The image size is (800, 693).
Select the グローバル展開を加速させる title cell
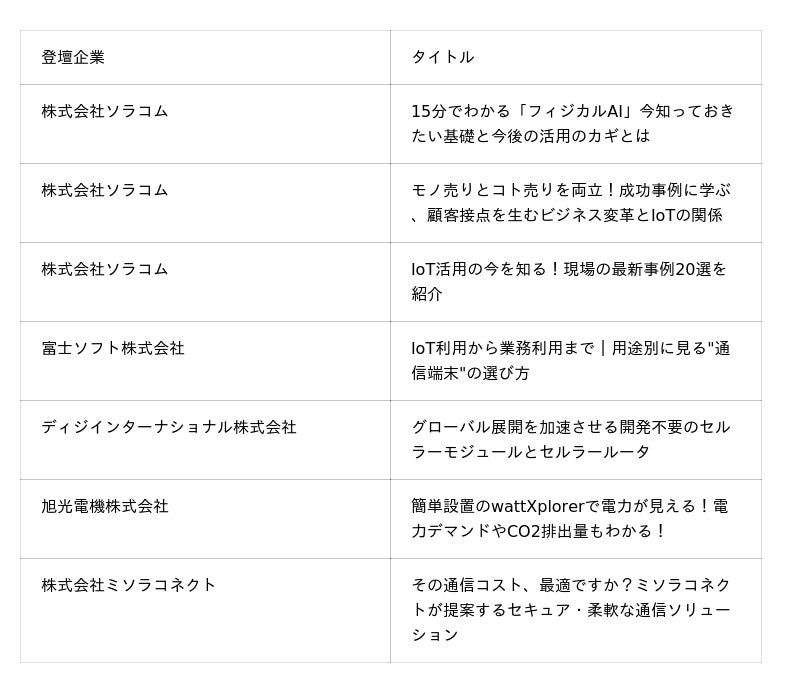click(x=570, y=439)
